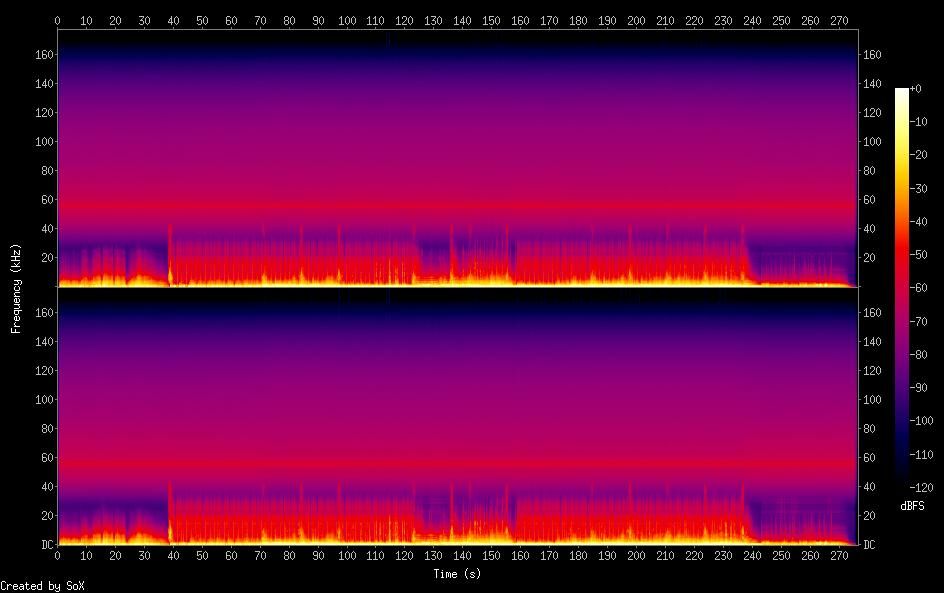
Task: Click the "-60" label on the color scale
Action: (919, 288)
